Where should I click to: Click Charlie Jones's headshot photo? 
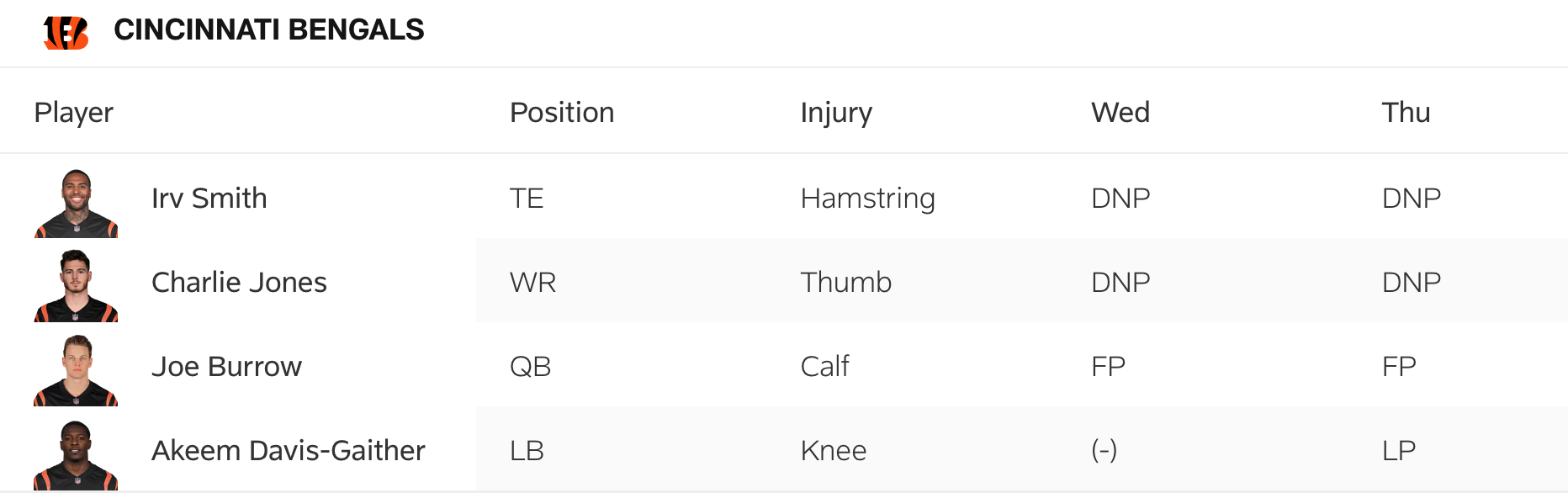pos(76,286)
